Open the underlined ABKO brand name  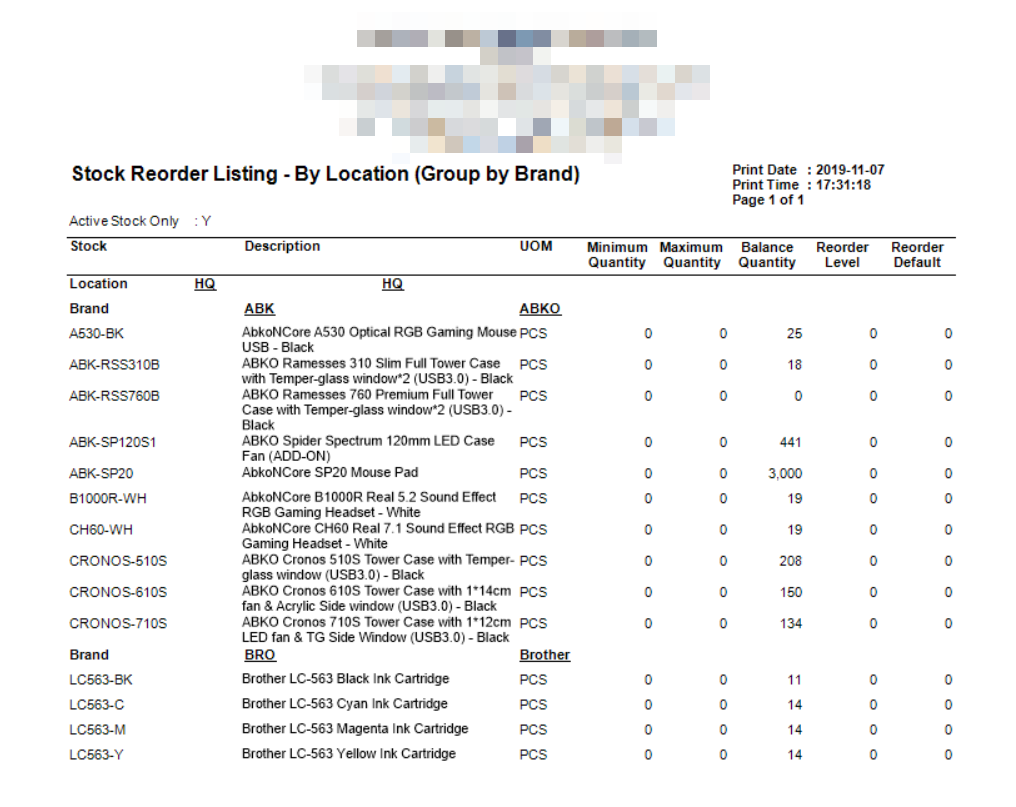pos(540,309)
